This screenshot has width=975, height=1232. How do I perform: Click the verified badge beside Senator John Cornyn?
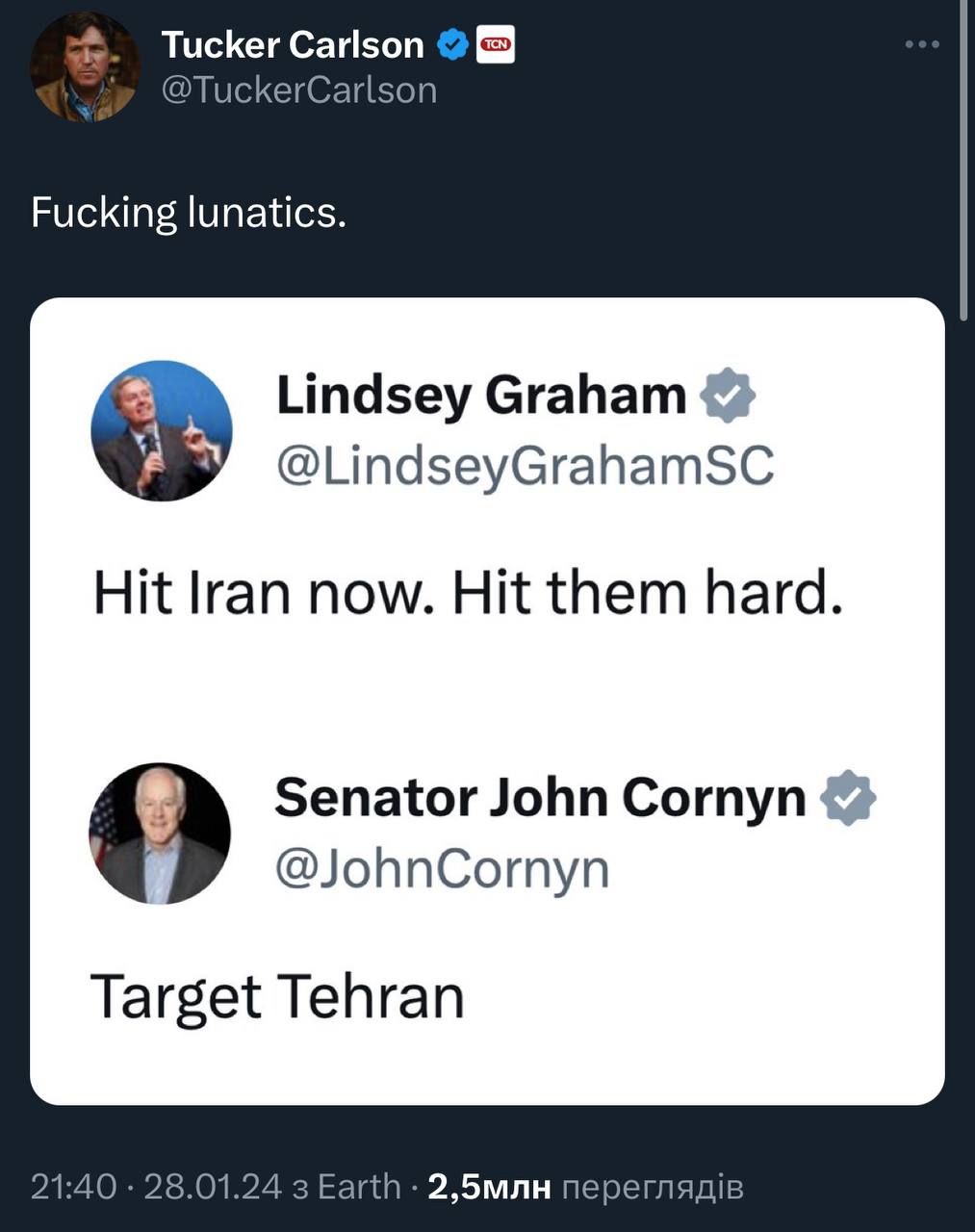(x=848, y=798)
